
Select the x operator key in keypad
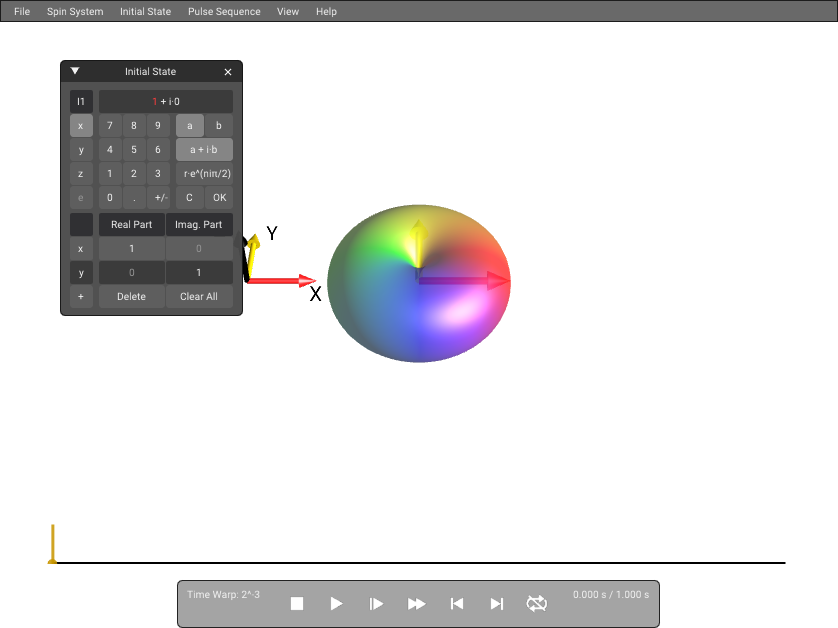pos(81,126)
